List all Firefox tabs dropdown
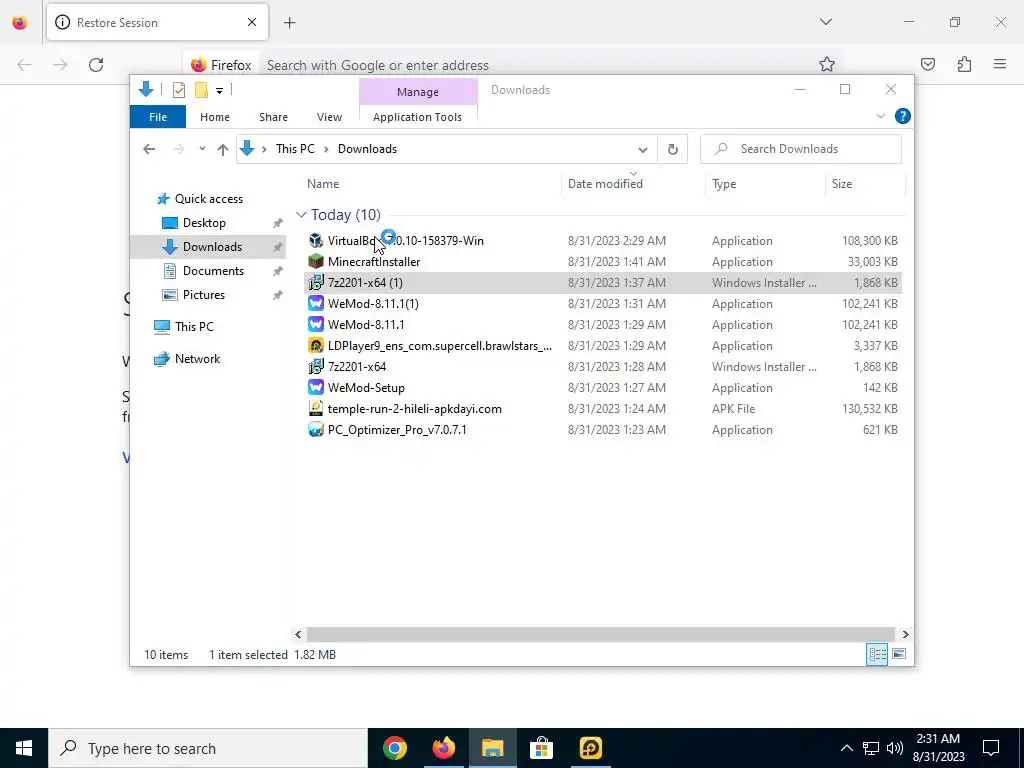 click(x=825, y=22)
